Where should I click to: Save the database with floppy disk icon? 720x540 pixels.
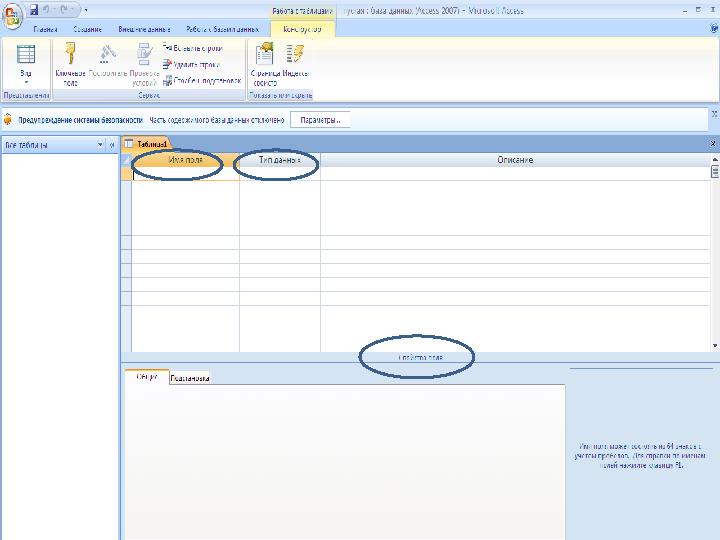coord(34,10)
